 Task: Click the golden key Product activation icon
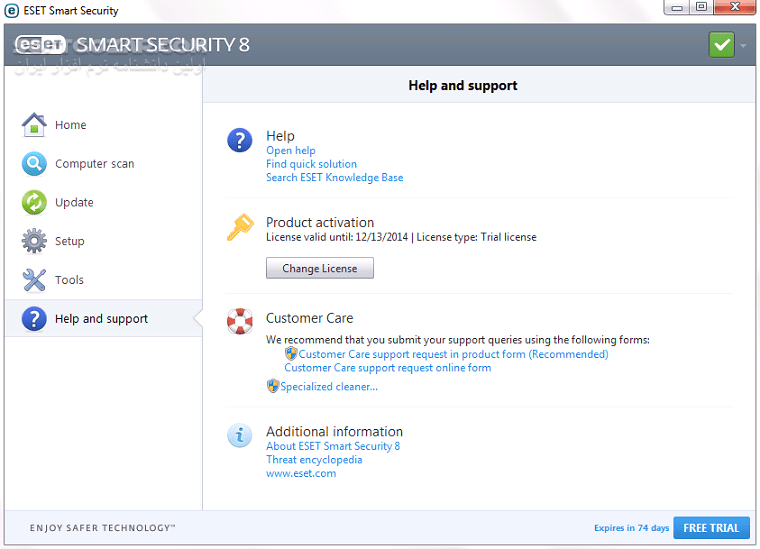tap(240, 227)
